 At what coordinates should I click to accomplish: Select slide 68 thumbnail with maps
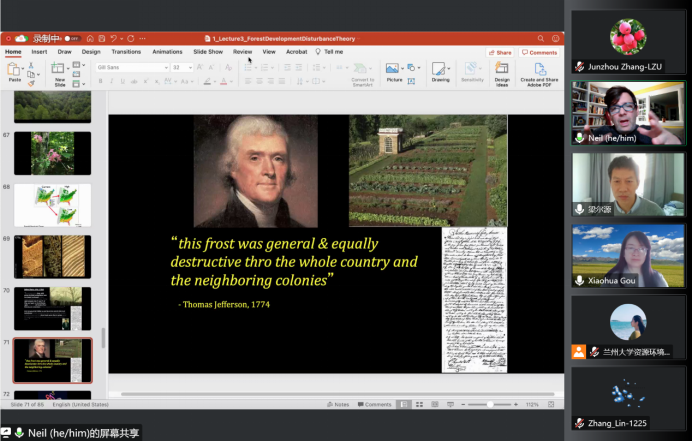52,205
